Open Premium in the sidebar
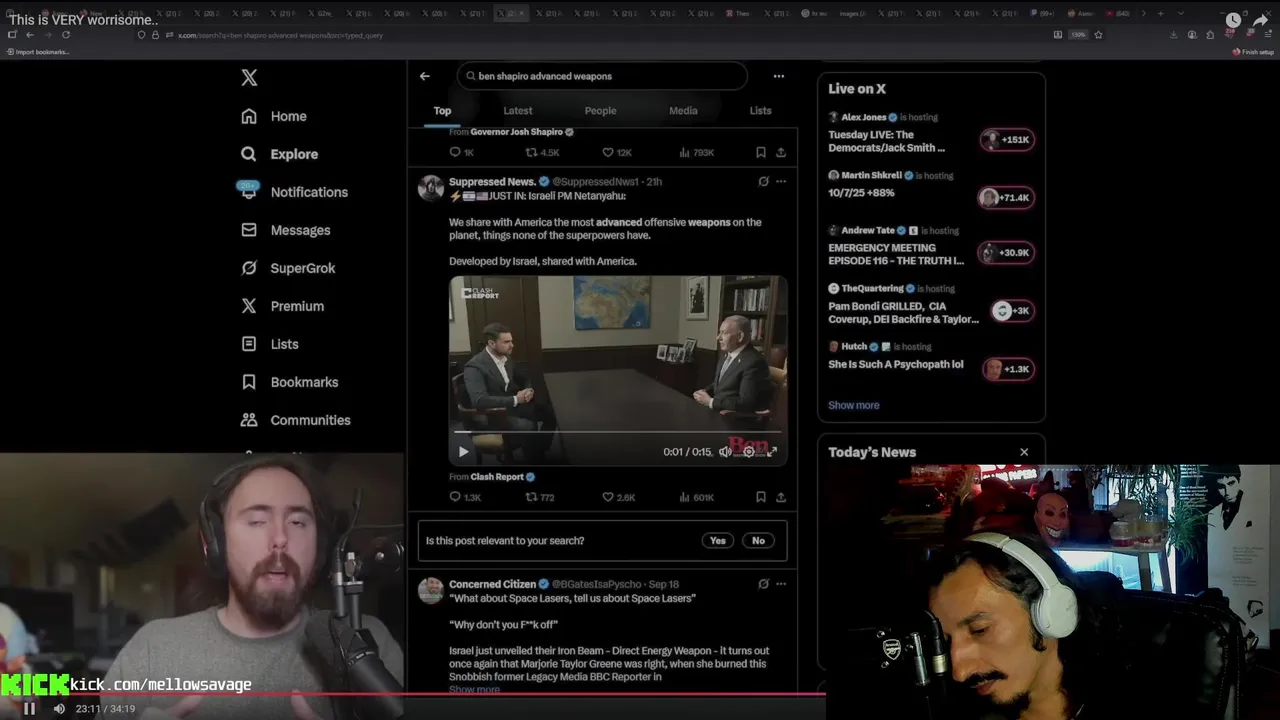1280x720 pixels. pyautogui.click(x=282, y=306)
